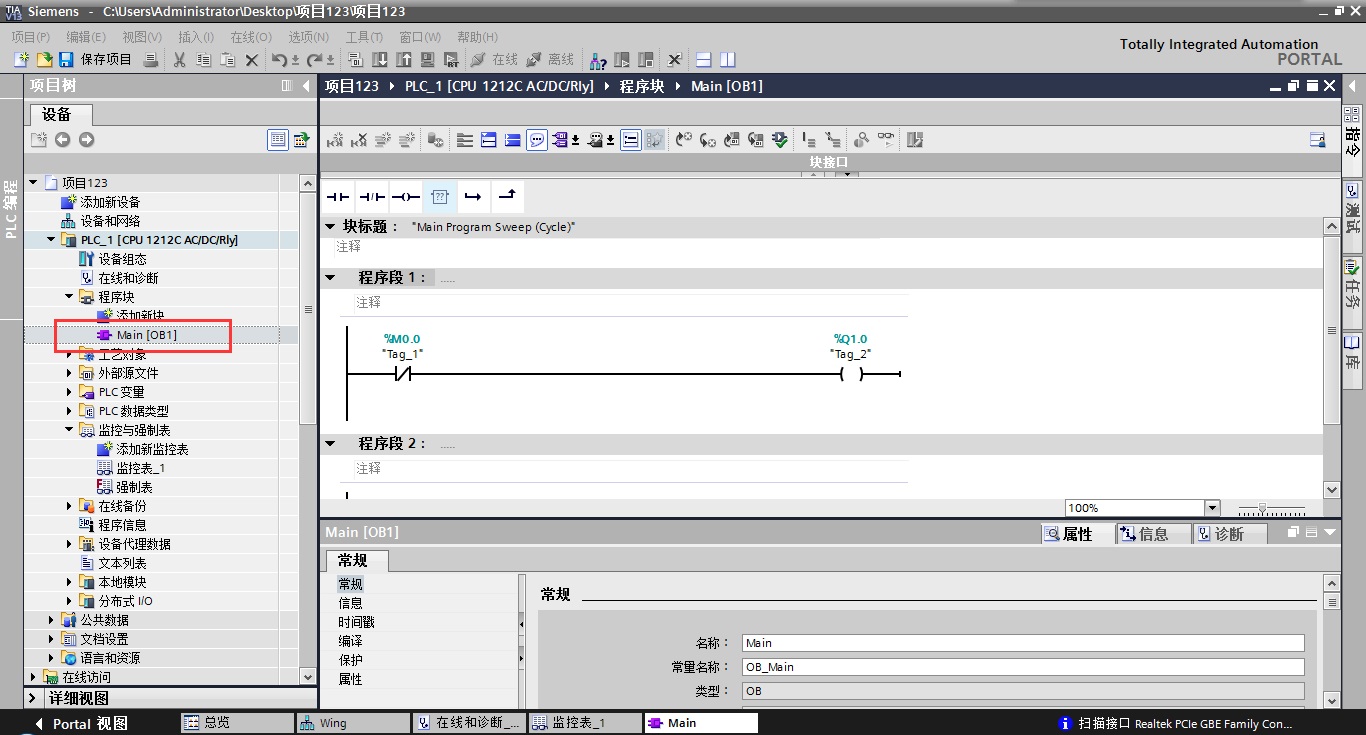1366x735 pixels.
Task: Collapse PLC_1 device tree node
Action: point(51,240)
